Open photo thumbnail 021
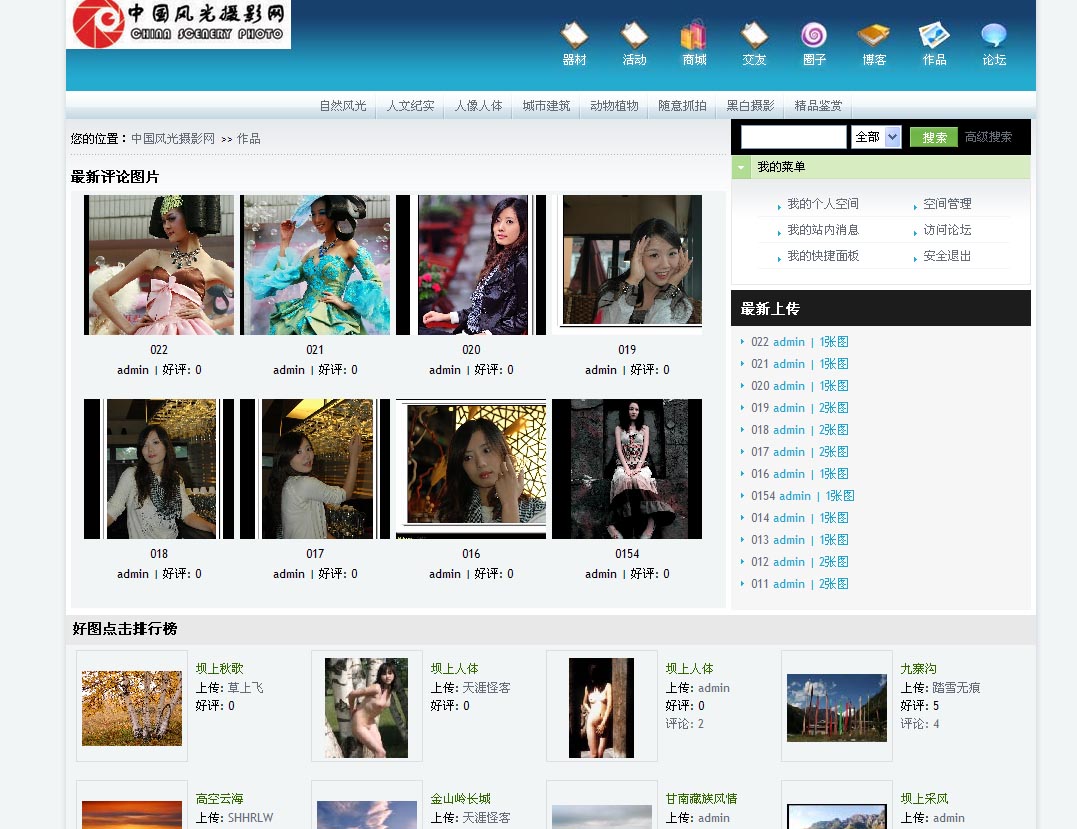Viewport: 1077px width, 829px height. [x=315, y=265]
